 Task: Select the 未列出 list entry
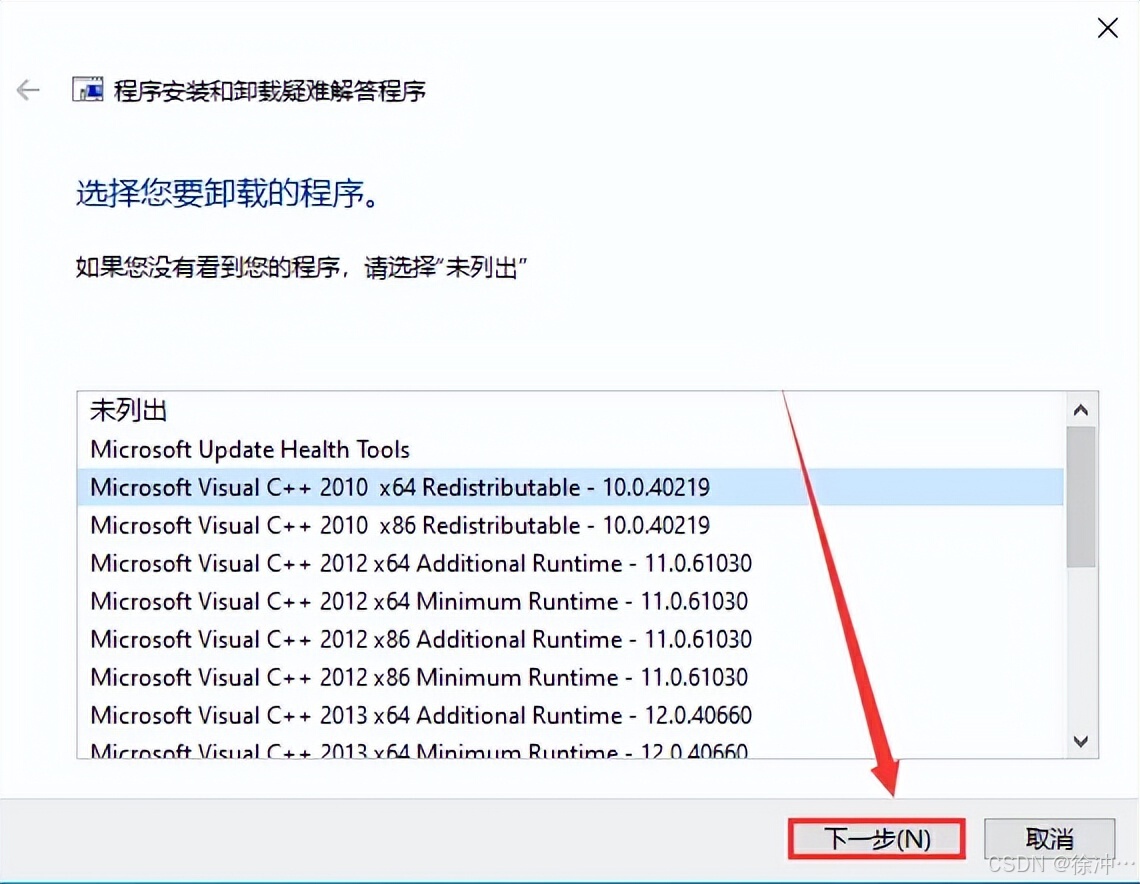coord(570,411)
